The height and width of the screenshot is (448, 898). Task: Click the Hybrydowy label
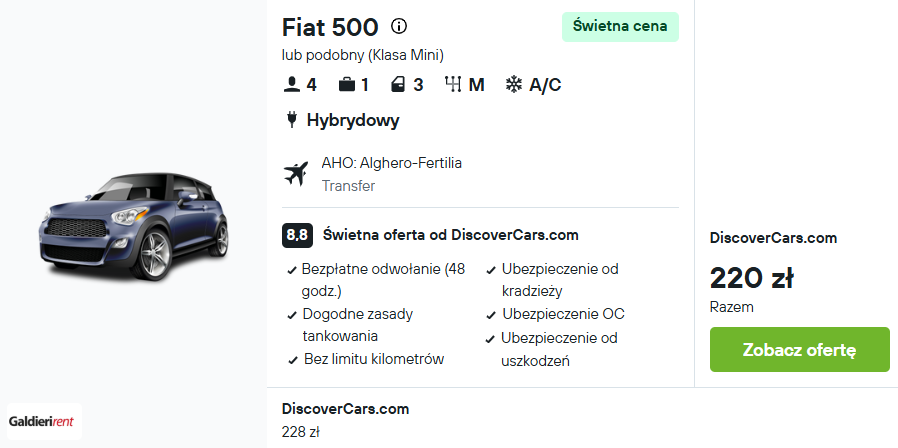click(x=353, y=120)
